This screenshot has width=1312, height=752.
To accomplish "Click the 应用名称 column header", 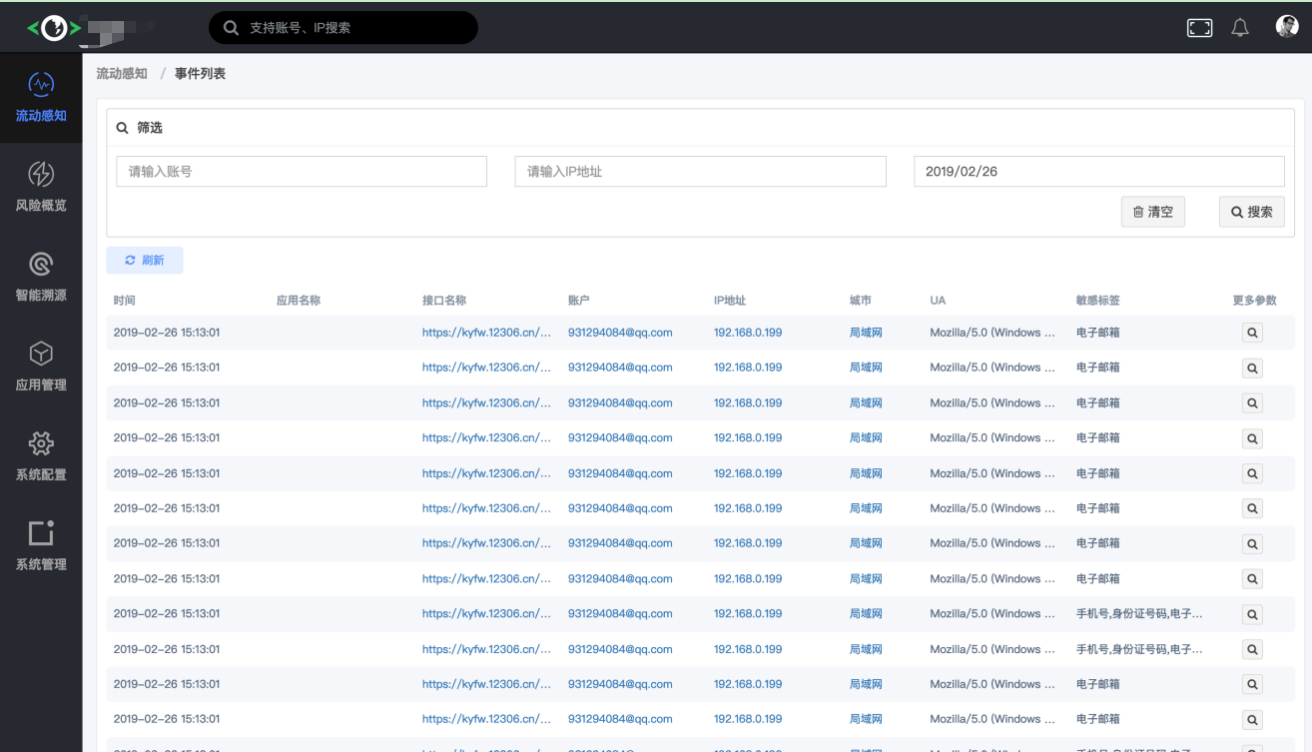I will pyautogui.click(x=298, y=300).
